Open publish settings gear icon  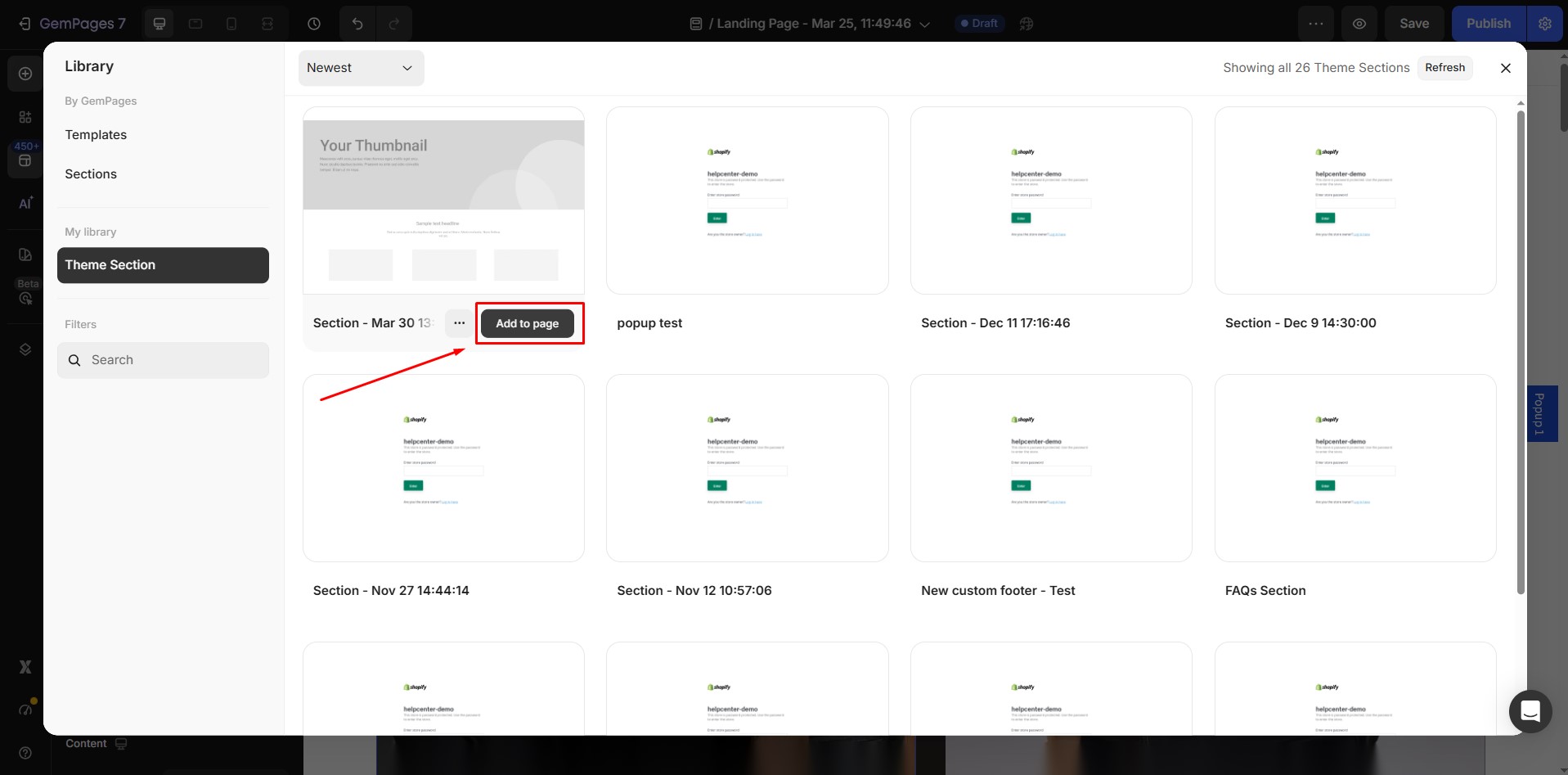(x=1545, y=24)
